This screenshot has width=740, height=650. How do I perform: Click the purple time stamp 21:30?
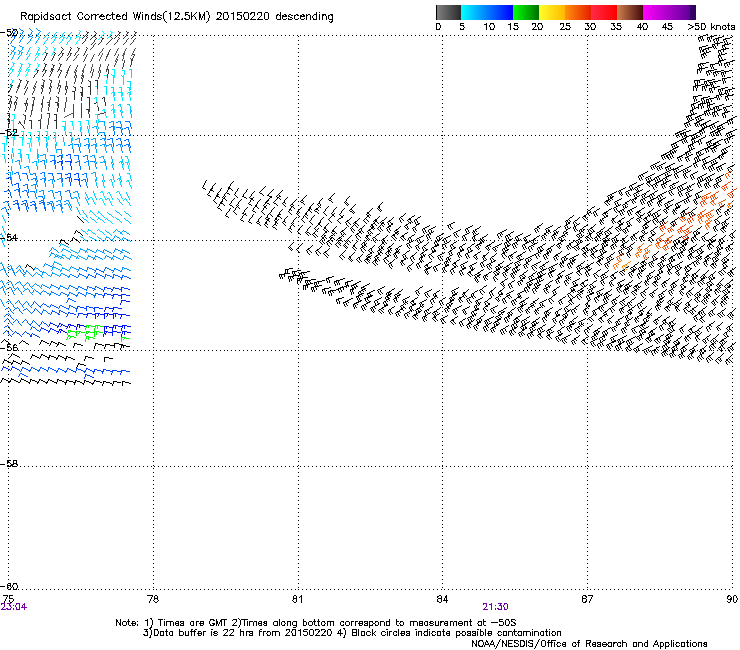[x=495, y=607]
